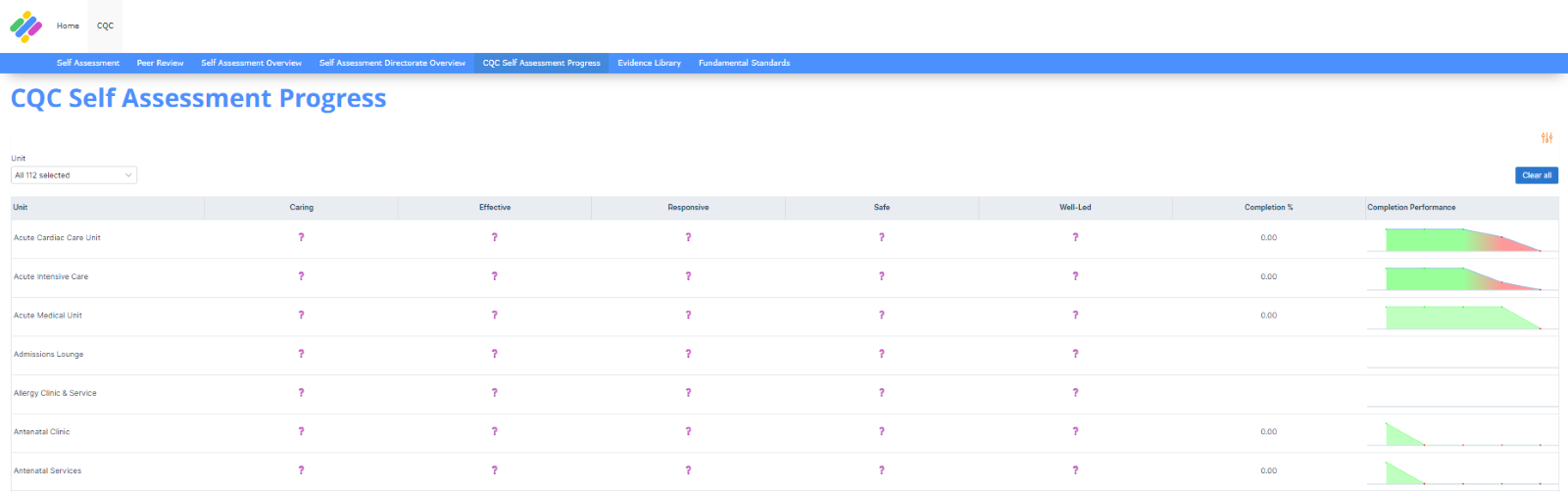Open the filter settings sliders icon
Screen dimensions: 1568x492
coord(1546,138)
